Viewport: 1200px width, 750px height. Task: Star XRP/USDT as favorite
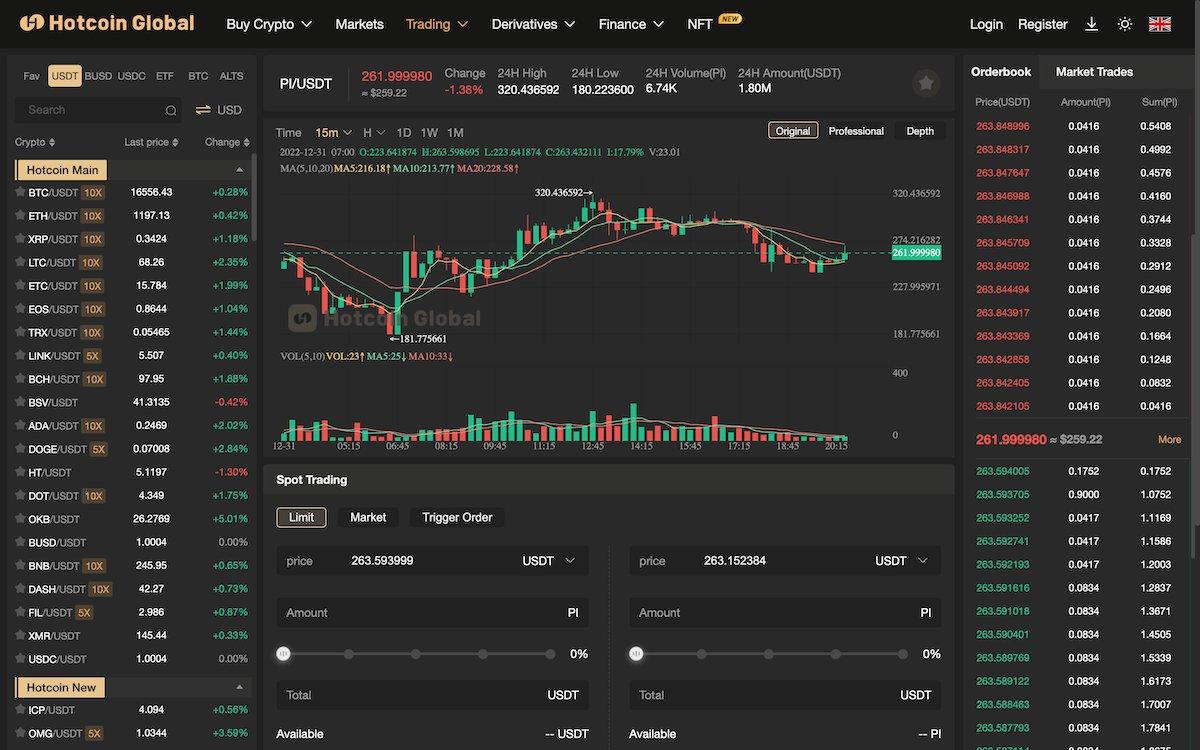19,239
